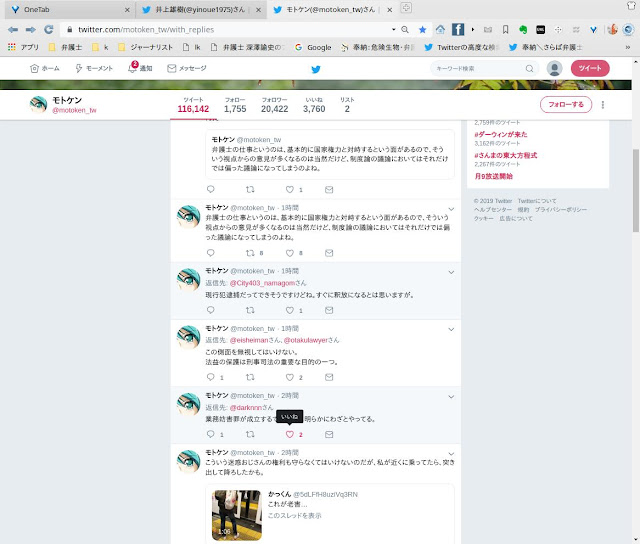640x544 pixels.
Task: Close the モトケン browser tab
Action: (389, 10)
